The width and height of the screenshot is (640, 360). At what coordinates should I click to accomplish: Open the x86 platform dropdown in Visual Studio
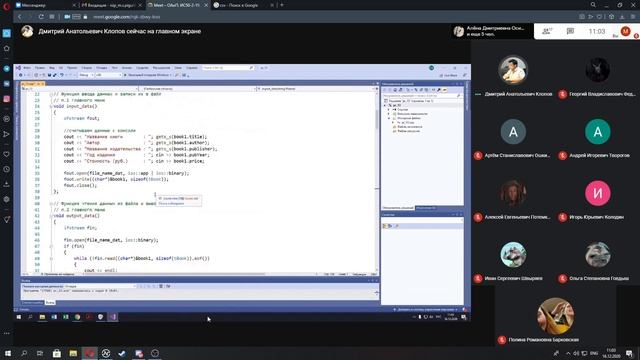pos(108,75)
